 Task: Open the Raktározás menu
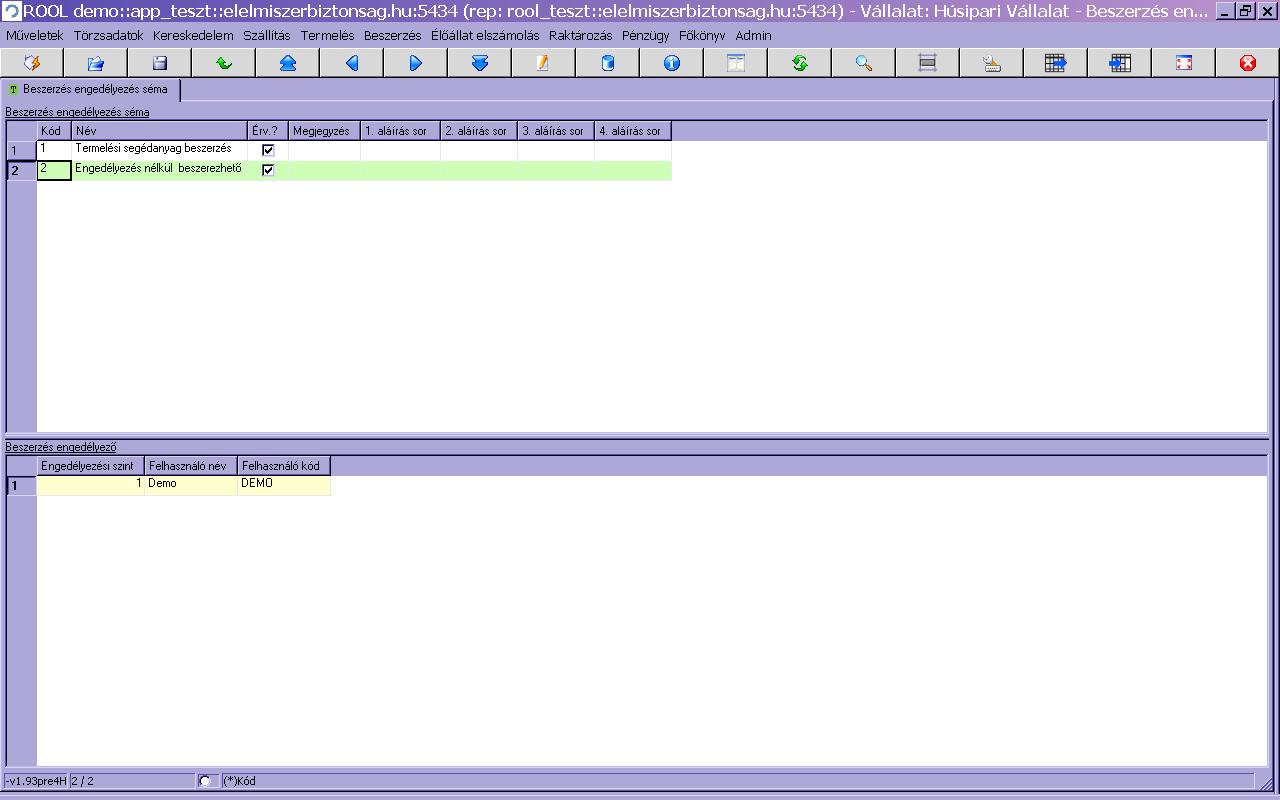pos(580,35)
